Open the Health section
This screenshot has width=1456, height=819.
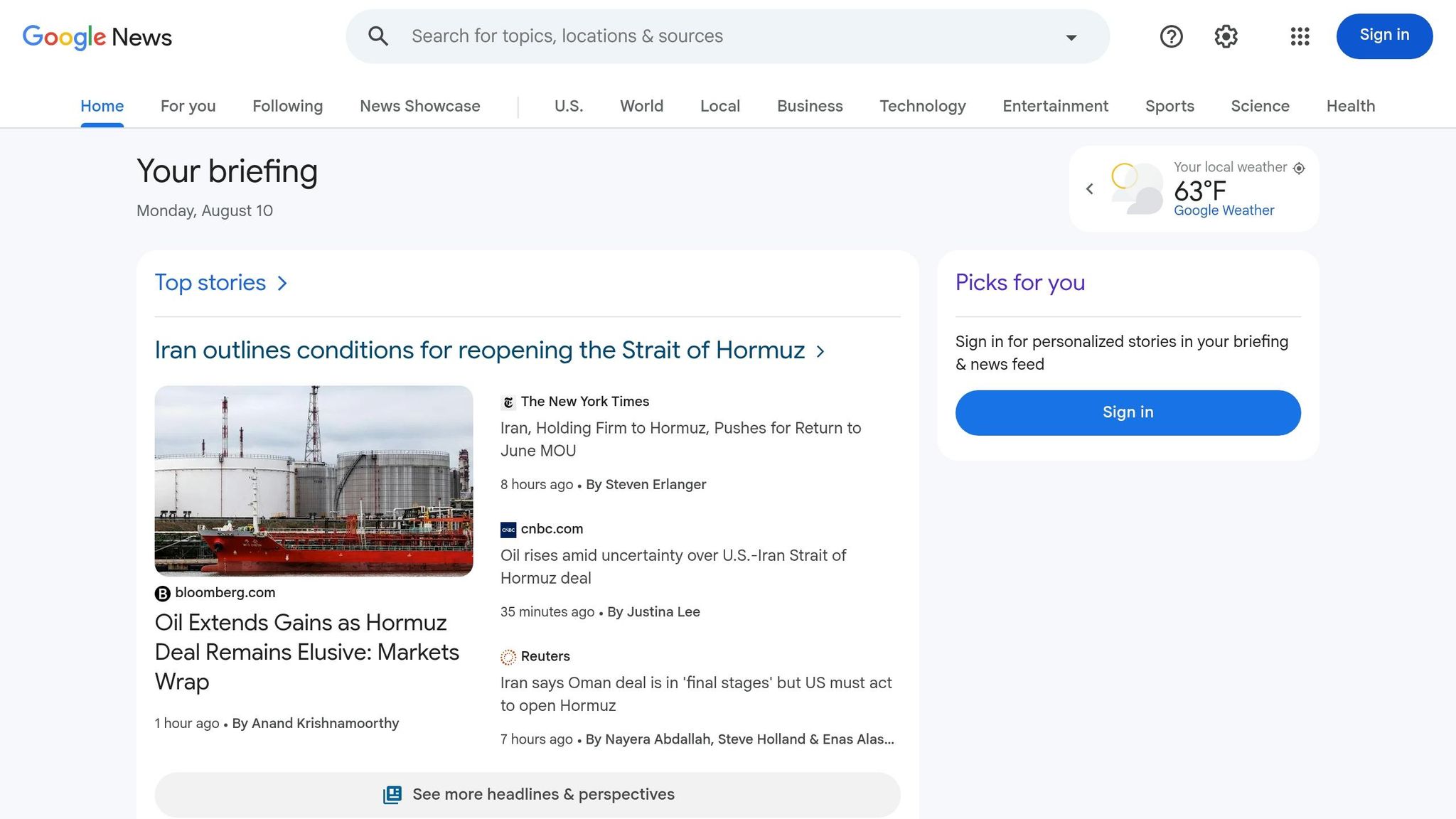[1350, 106]
